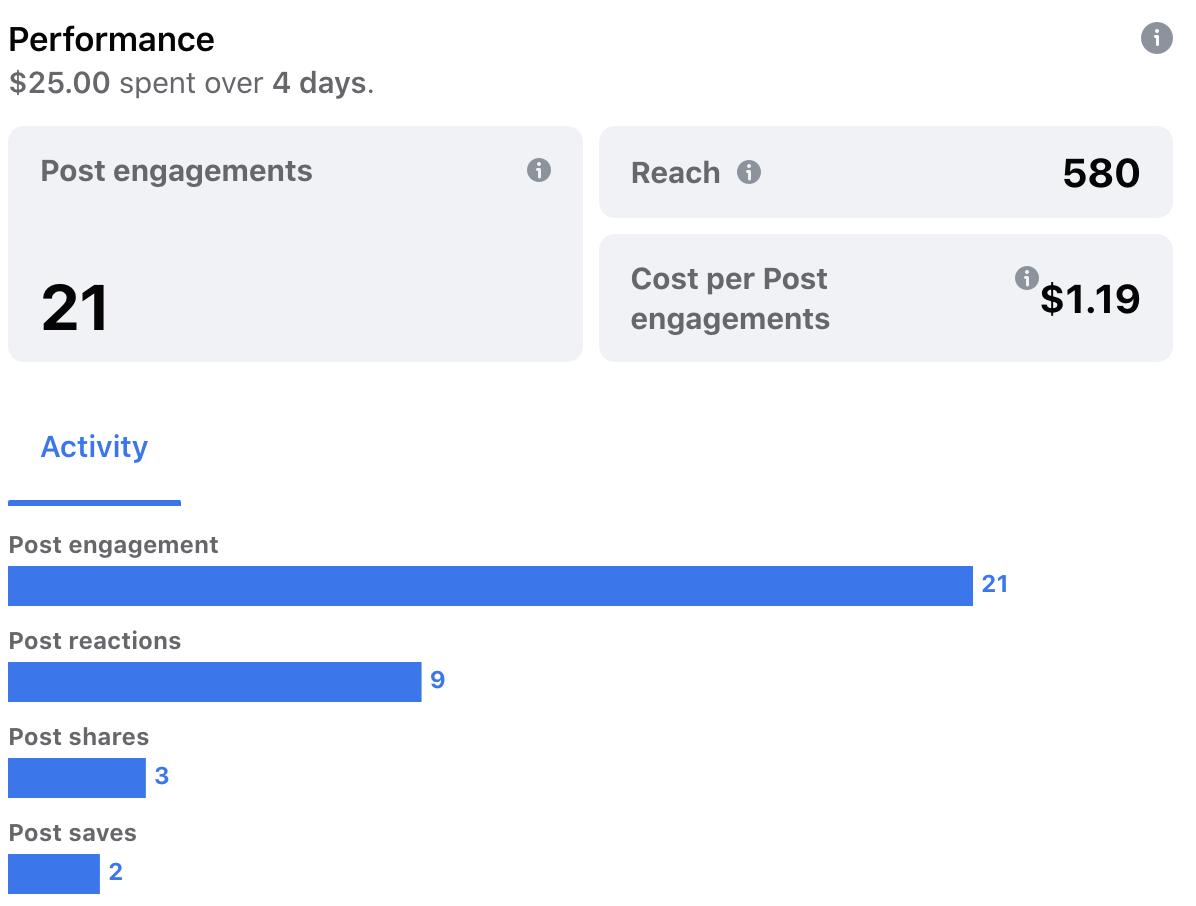Viewport: 1196px width, 906px height.
Task: Click the info icon beside Reach
Action: tap(749, 173)
